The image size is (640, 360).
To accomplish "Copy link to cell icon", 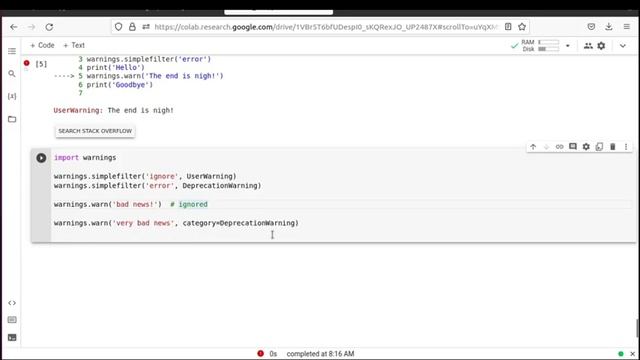I will point(560,147).
